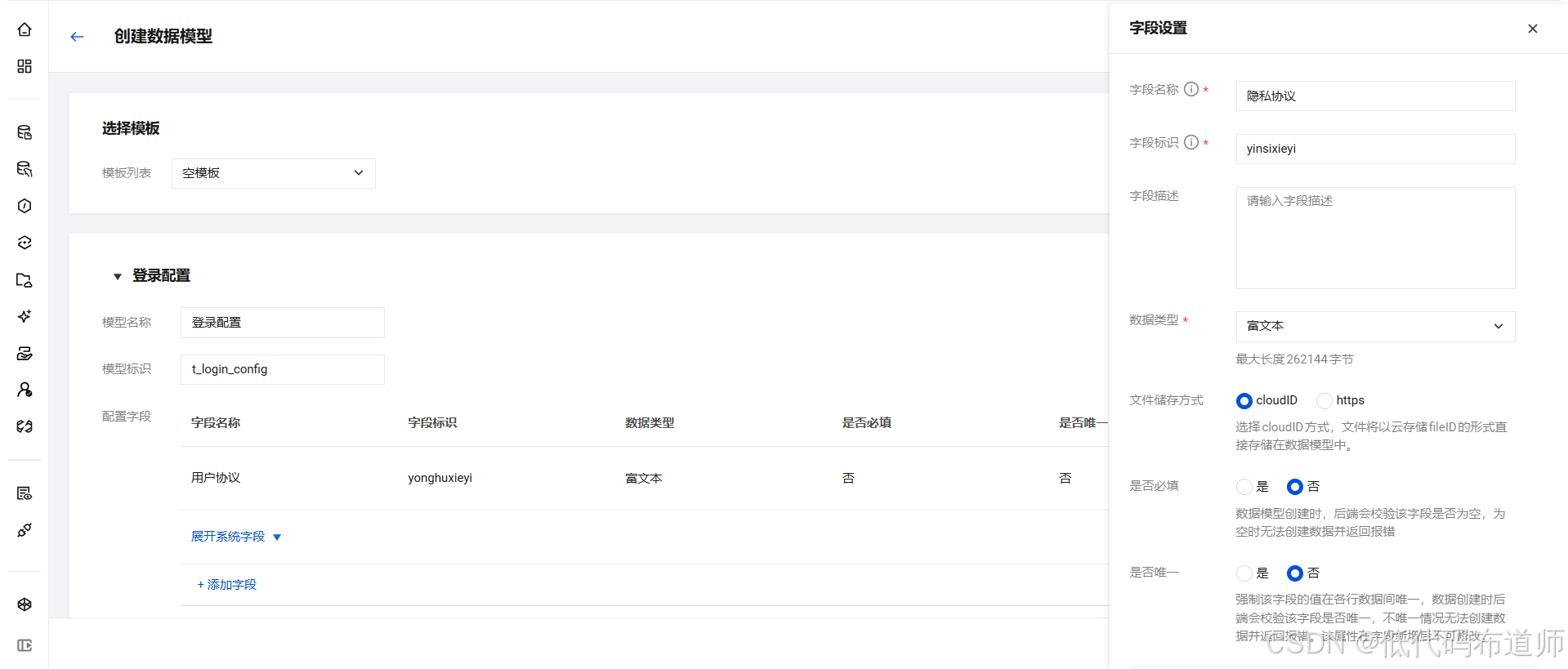Select https file storage option
Viewport: 1568px width, 669px height.
coord(1325,400)
